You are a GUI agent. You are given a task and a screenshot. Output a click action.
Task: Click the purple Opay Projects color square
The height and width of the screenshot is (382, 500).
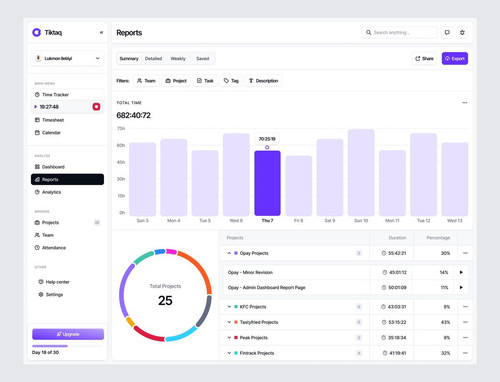[236, 253]
